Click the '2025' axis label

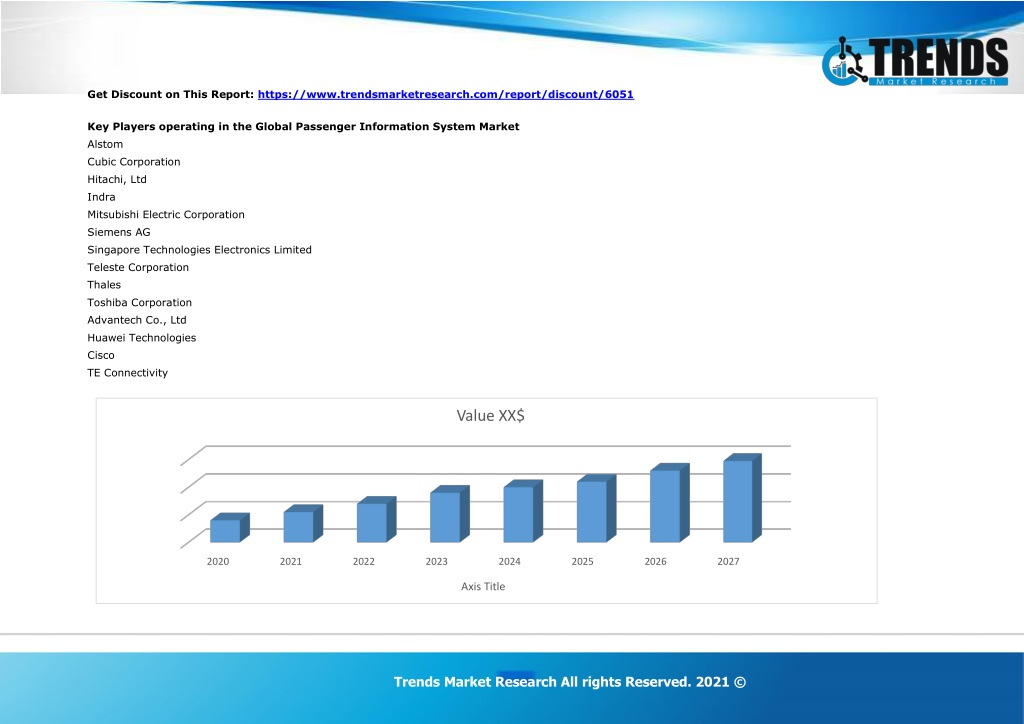click(583, 562)
